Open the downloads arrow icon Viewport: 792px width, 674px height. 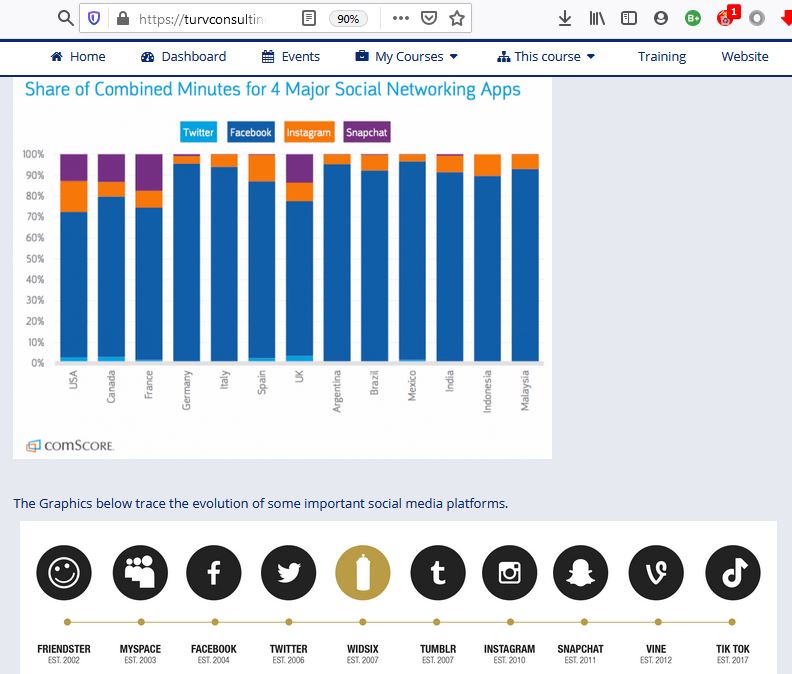pos(565,19)
